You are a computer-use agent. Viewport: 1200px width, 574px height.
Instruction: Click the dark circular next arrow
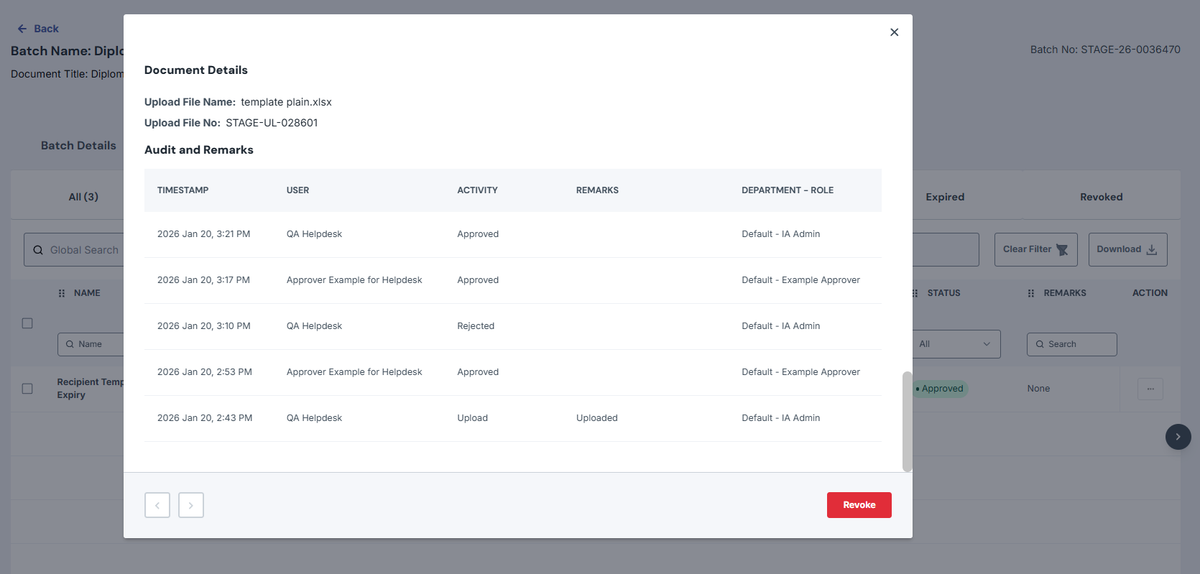pyautogui.click(x=1178, y=436)
